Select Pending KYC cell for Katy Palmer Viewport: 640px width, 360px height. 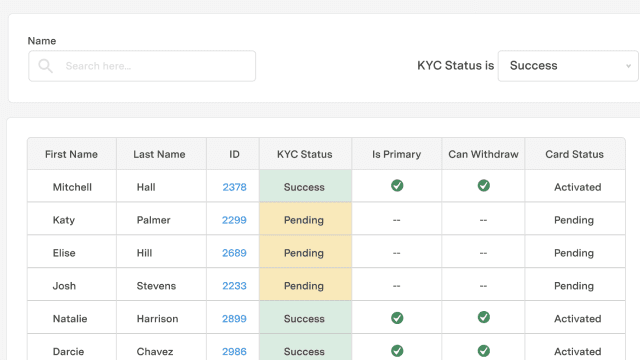(x=305, y=219)
